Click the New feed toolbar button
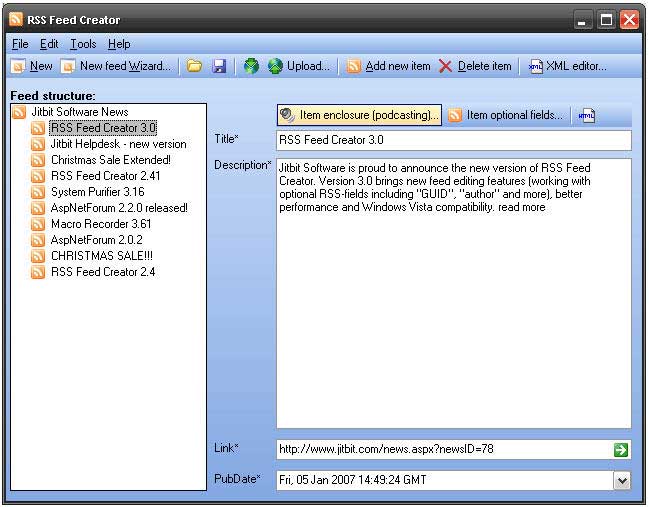649x507 pixels. (x=32, y=66)
